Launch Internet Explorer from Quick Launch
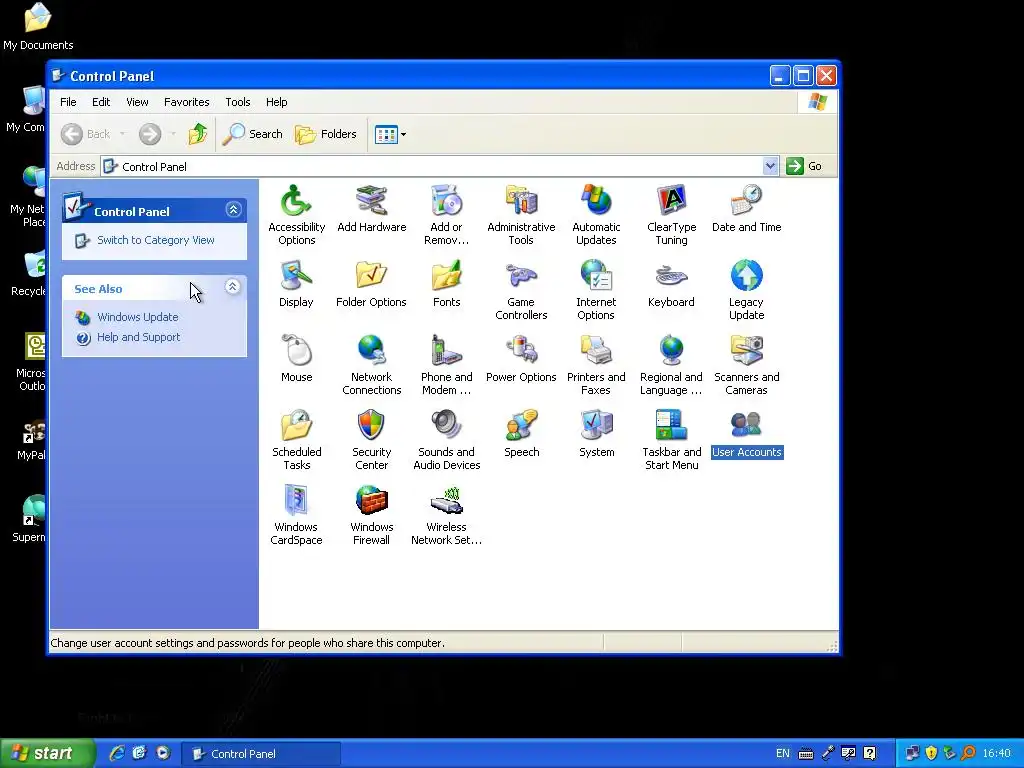The height and width of the screenshot is (768, 1024). [117, 753]
